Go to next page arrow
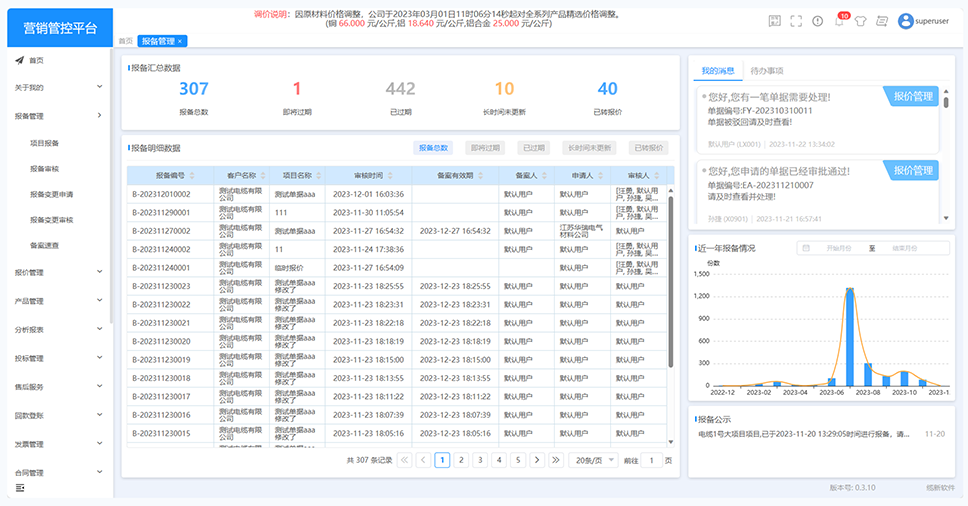Screen dimensions: 968x506 coord(537,460)
